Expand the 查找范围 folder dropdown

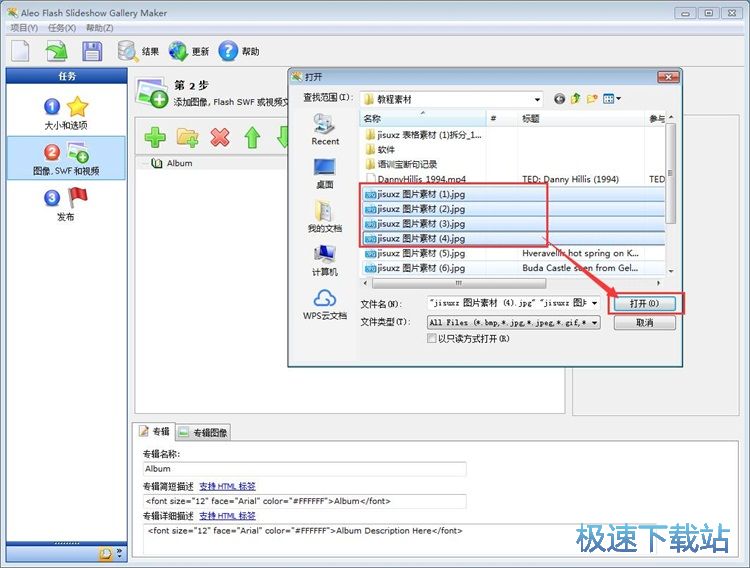(x=537, y=100)
